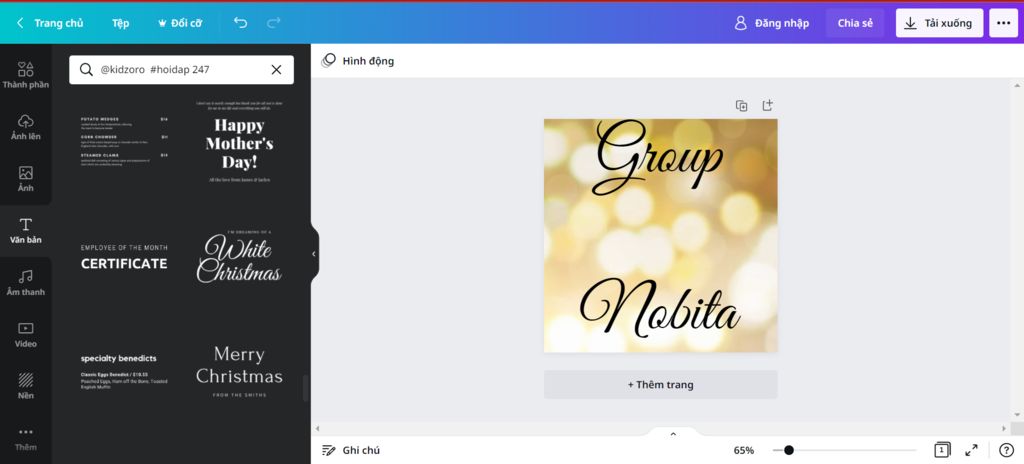Screen dimensions: 1024x464
Task: Open the Hình động animation option
Action: tap(358, 61)
